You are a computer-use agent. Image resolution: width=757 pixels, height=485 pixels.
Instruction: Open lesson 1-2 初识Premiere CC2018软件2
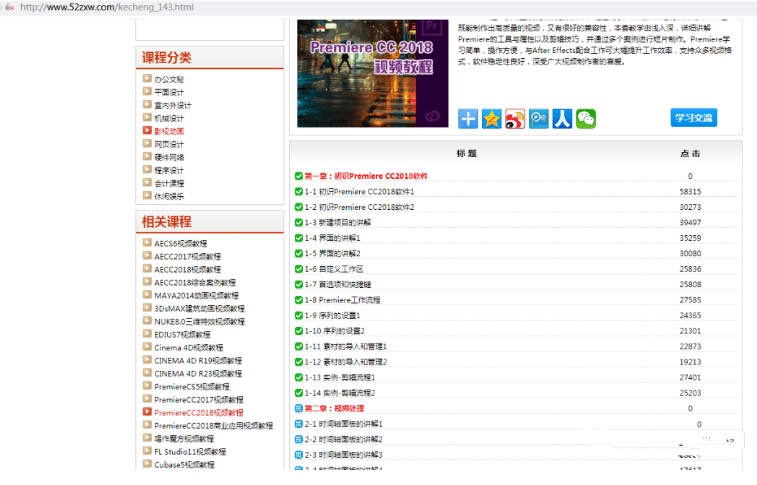(359, 207)
